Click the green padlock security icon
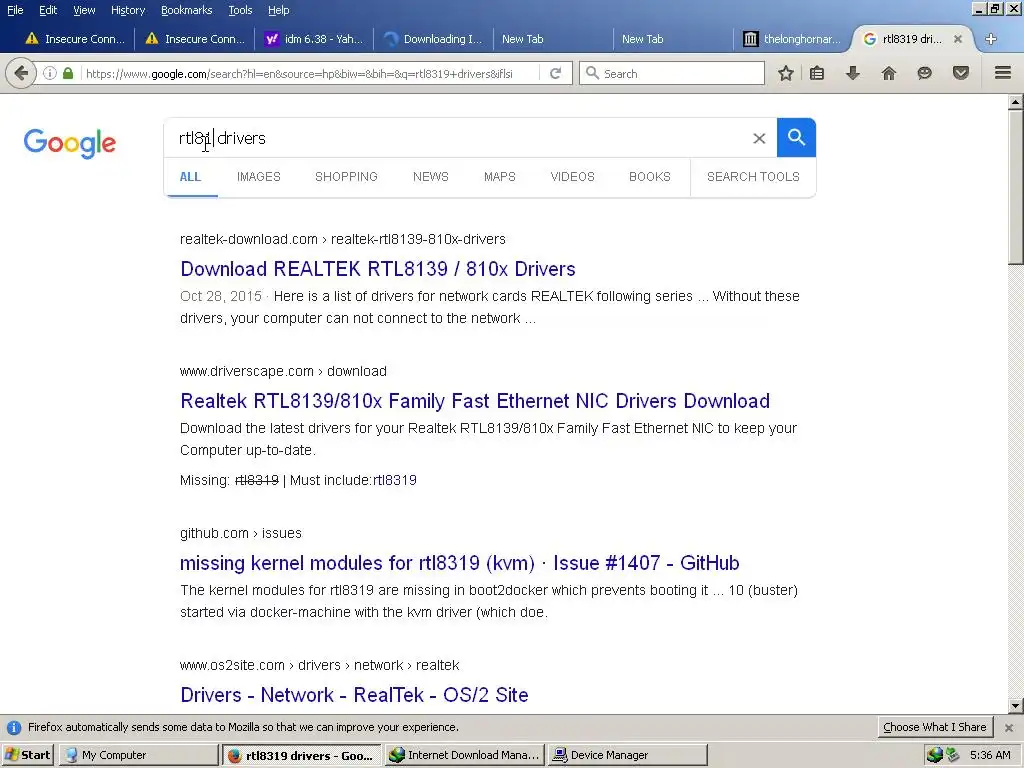1024x768 pixels. pyautogui.click(x=68, y=73)
